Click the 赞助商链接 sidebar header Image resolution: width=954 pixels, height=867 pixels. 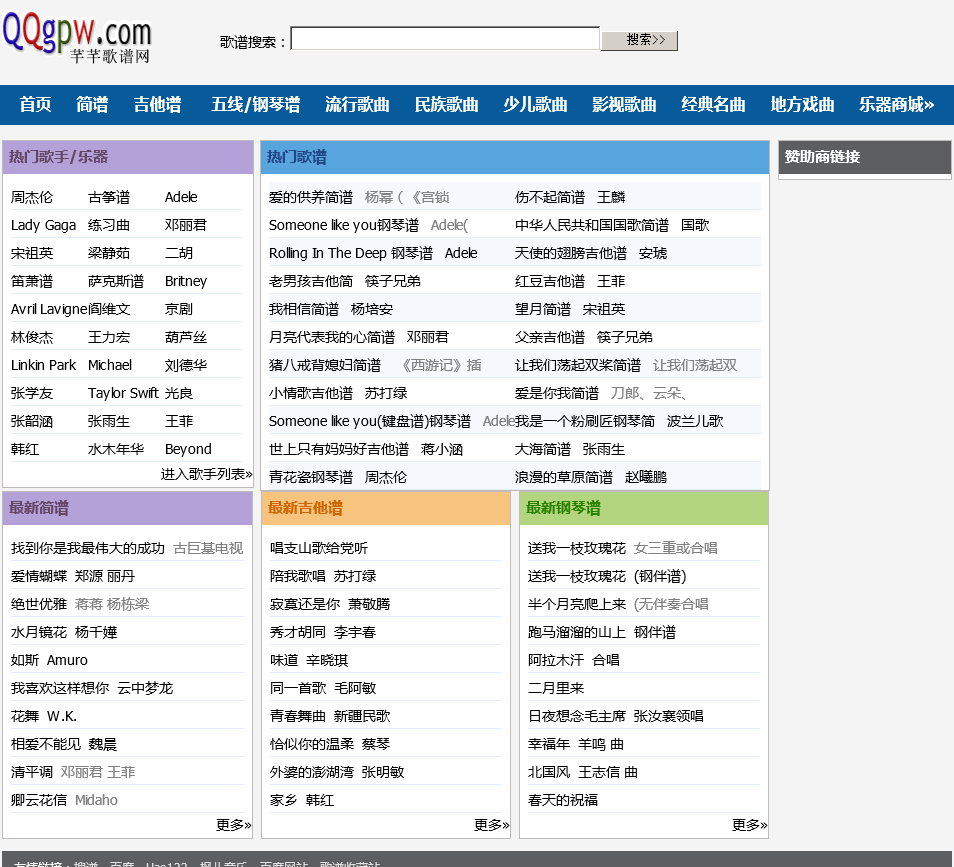[x=865, y=157]
